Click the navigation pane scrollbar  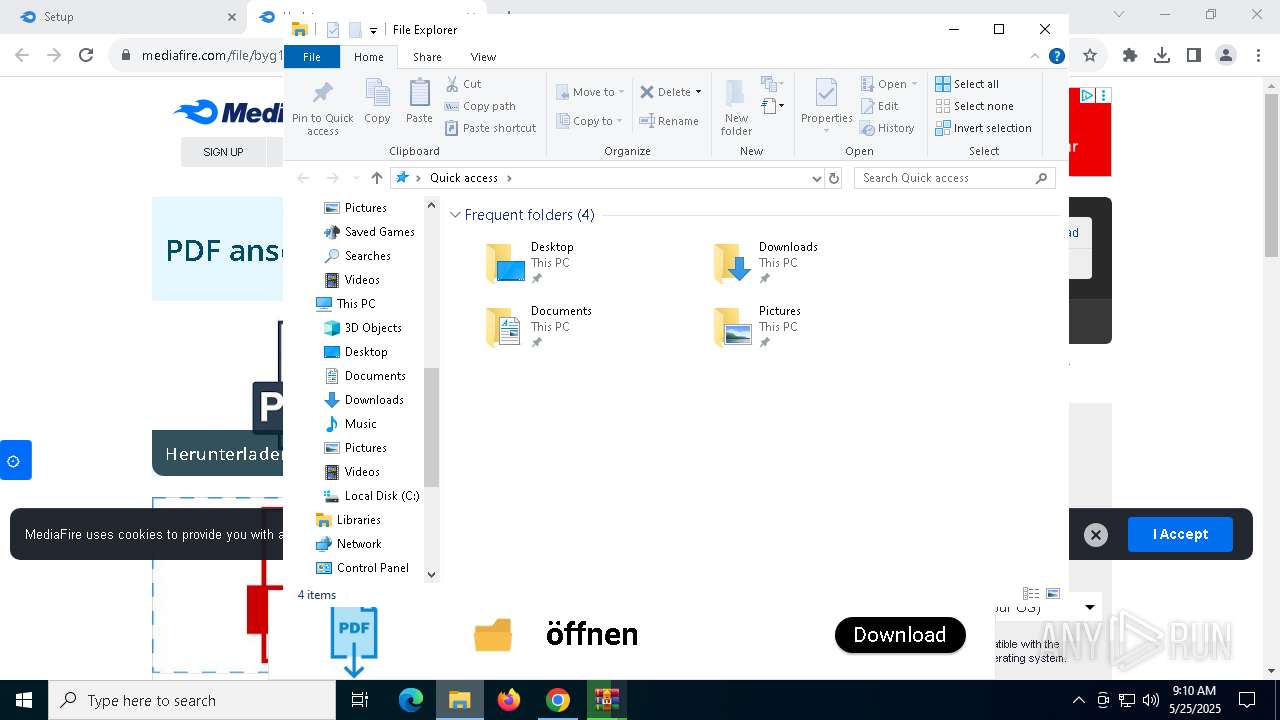point(432,427)
